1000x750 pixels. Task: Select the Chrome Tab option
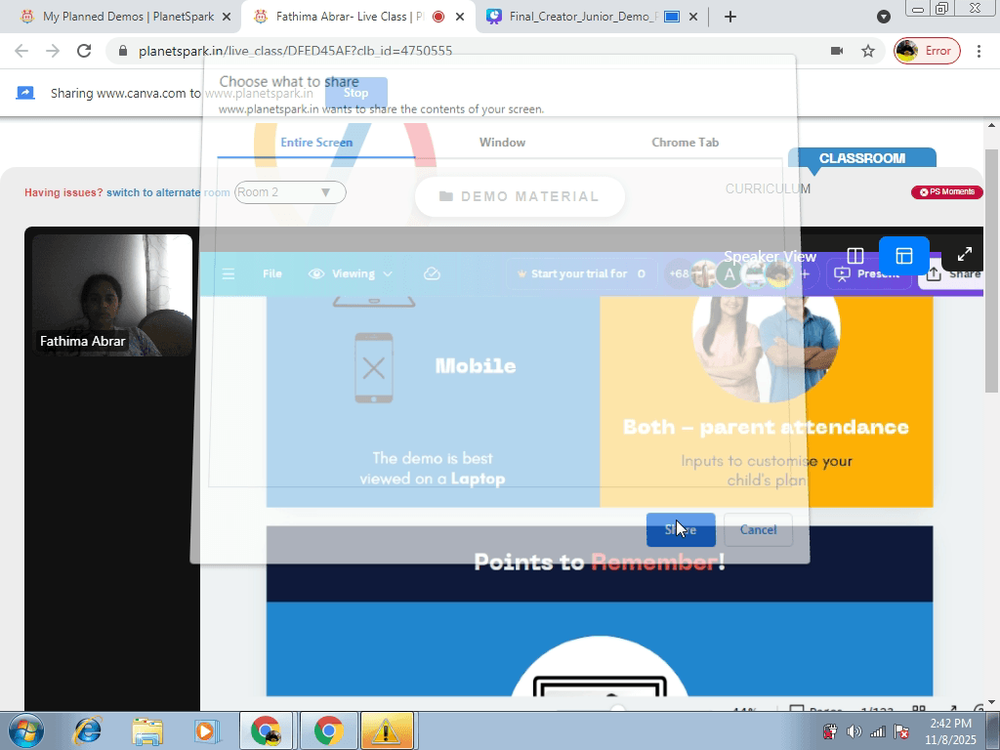pyautogui.click(x=685, y=142)
